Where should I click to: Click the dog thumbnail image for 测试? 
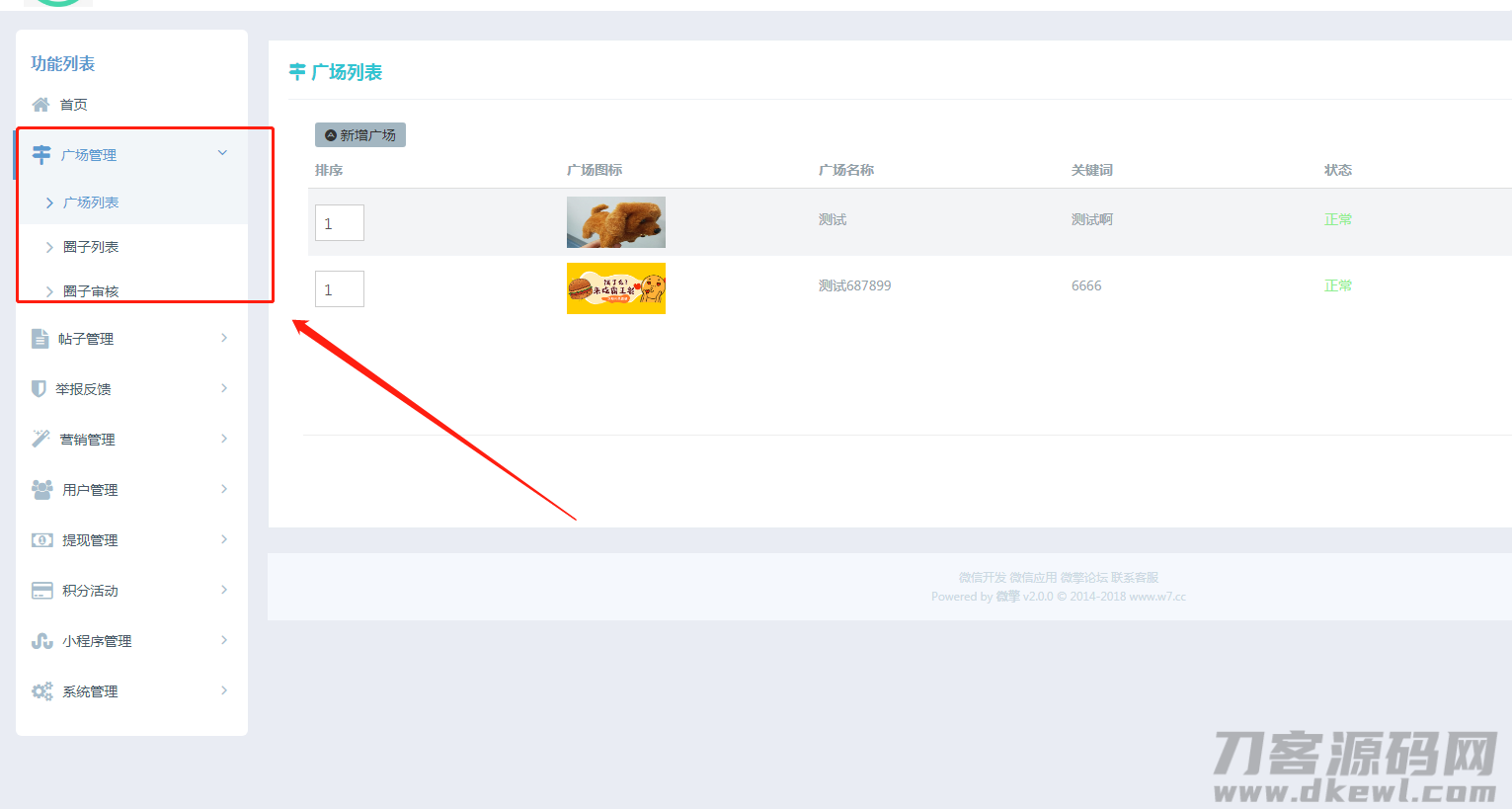(x=615, y=222)
